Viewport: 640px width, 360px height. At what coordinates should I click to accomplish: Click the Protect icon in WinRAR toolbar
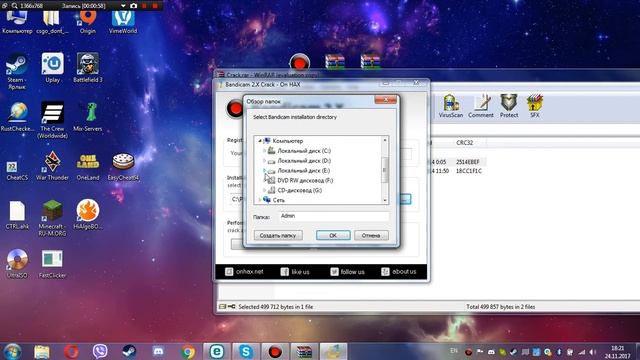click(x=509, y=106)
